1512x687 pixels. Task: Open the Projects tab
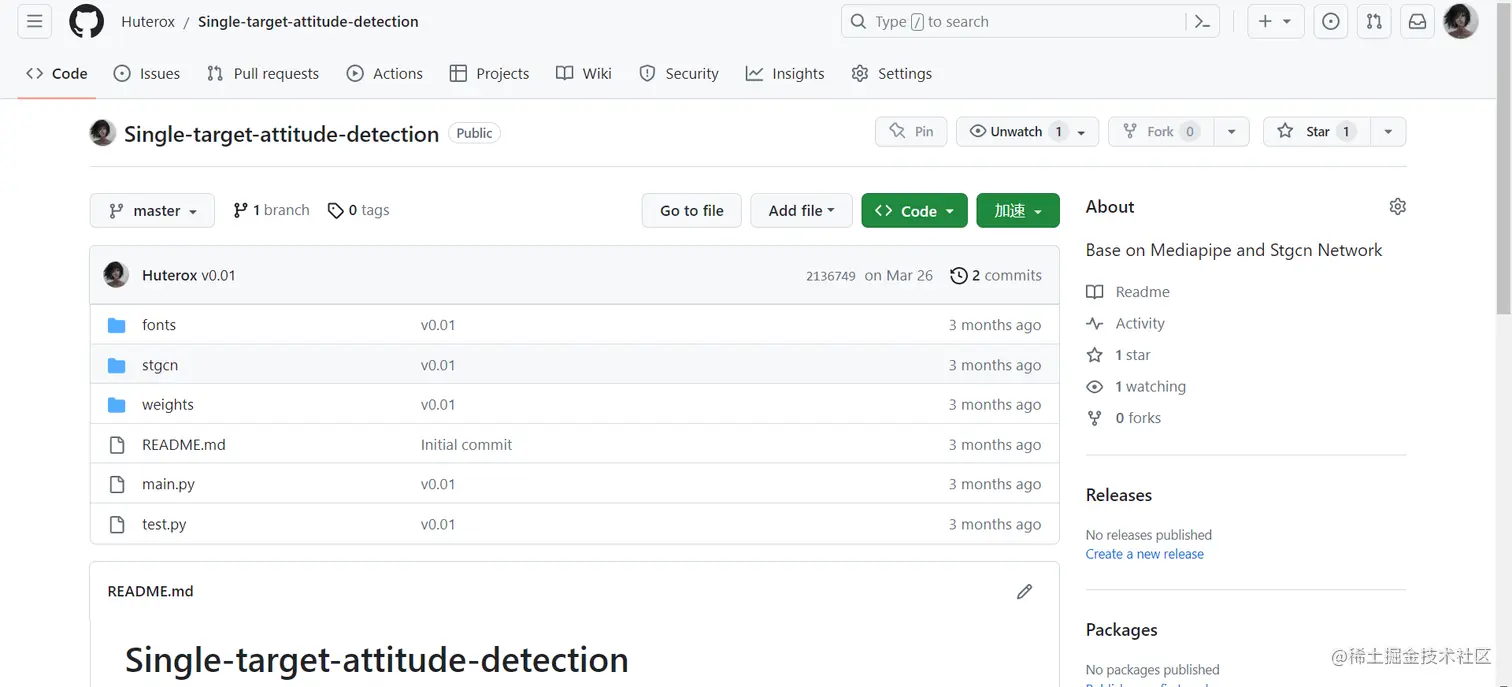[490, 73]
